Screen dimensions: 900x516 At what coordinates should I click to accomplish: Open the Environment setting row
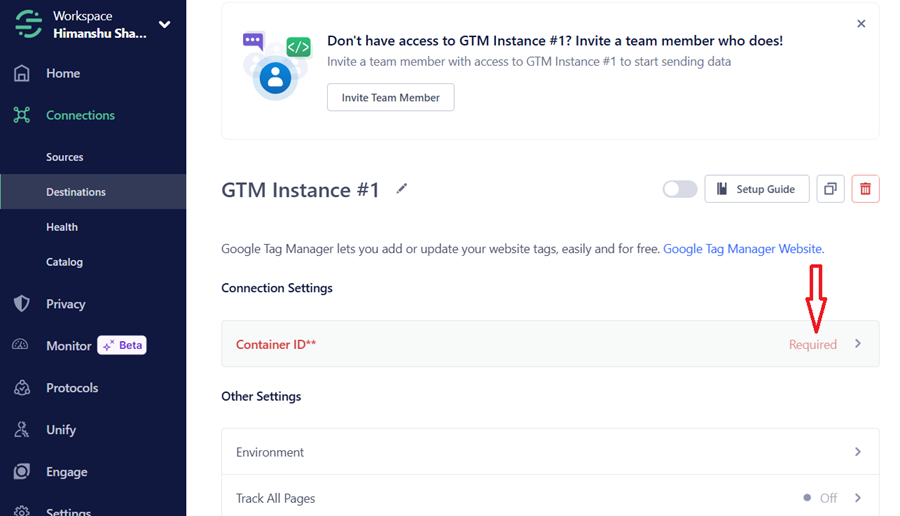(x=550, y=452)
